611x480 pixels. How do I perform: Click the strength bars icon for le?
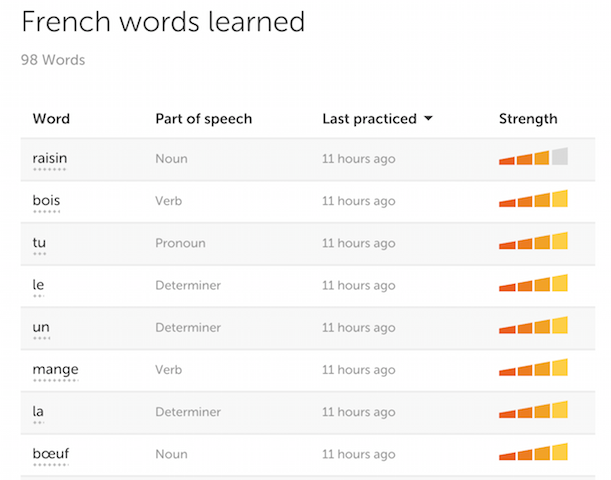(533, 285)
